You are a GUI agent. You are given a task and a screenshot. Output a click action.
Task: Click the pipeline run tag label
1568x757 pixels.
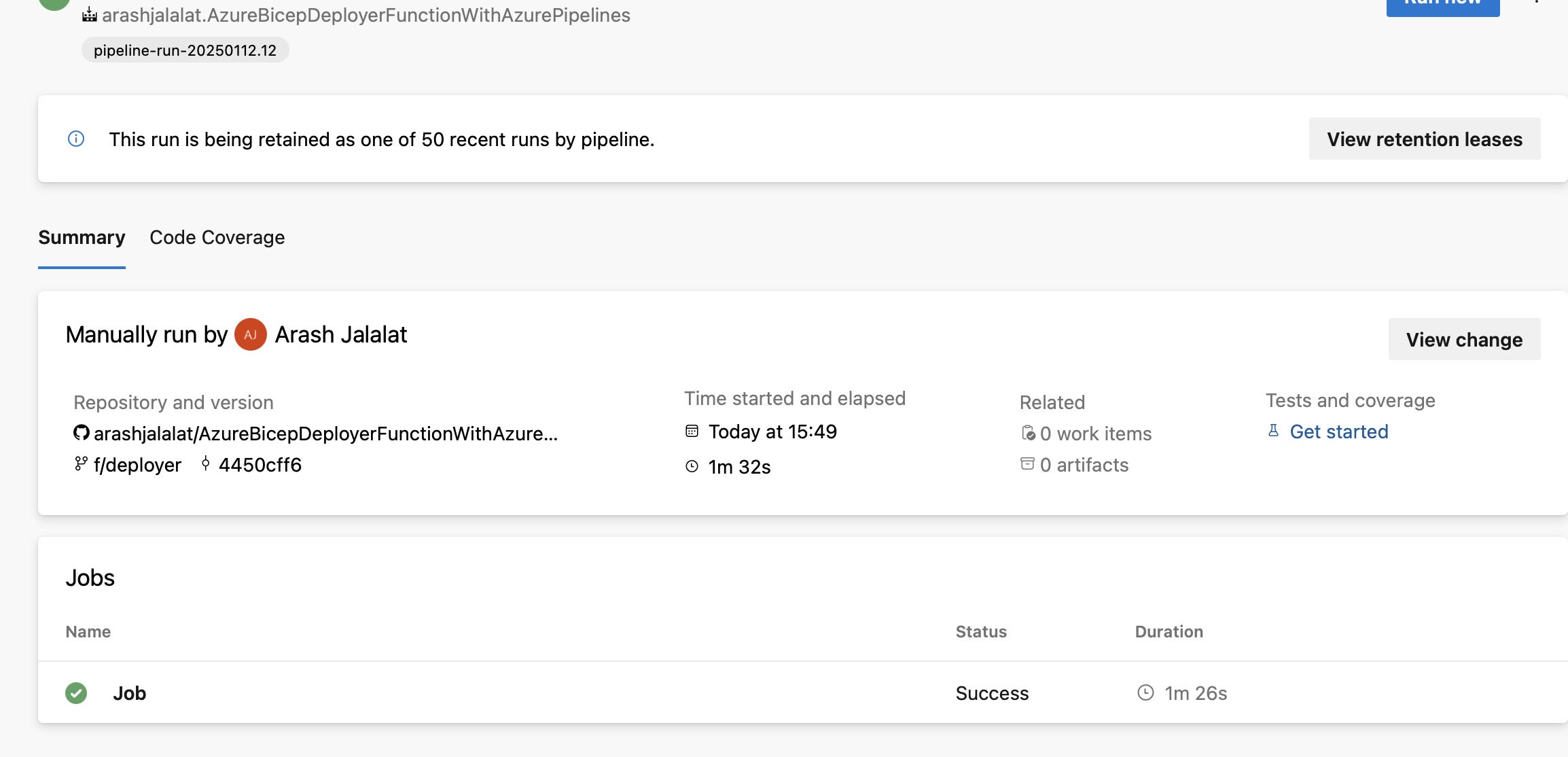[183, 50]
